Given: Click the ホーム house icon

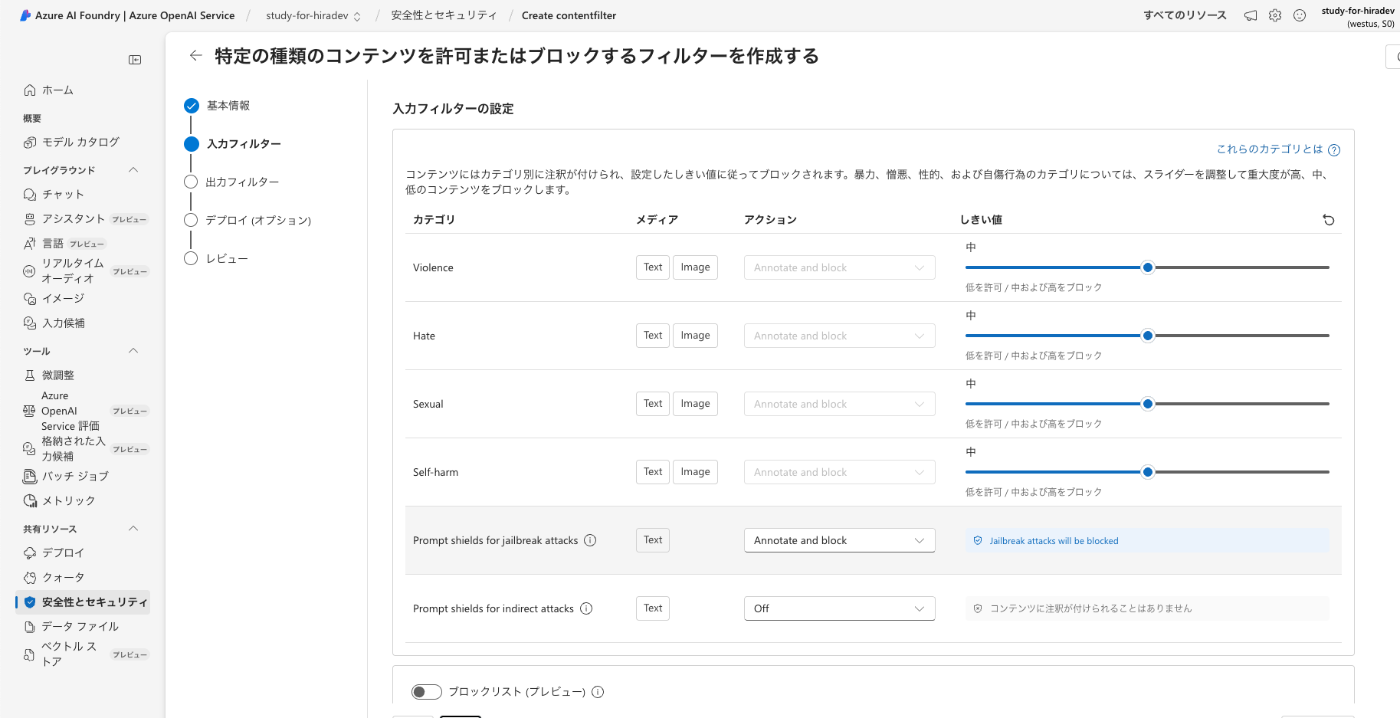Looking at the screenshot, I should [x=29, y=90].
